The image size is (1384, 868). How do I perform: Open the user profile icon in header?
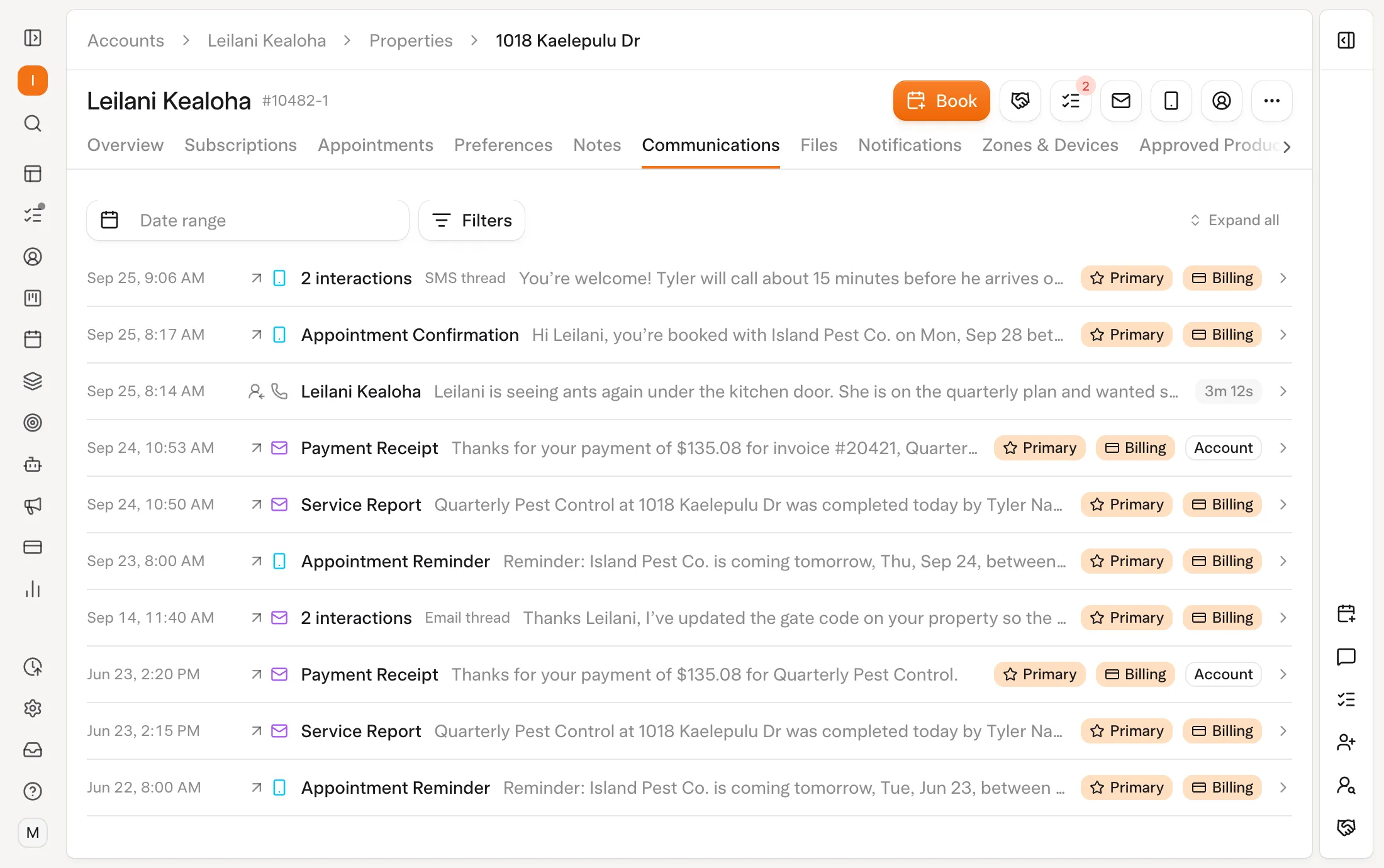pyautogui.click(x=1222, y=101)
